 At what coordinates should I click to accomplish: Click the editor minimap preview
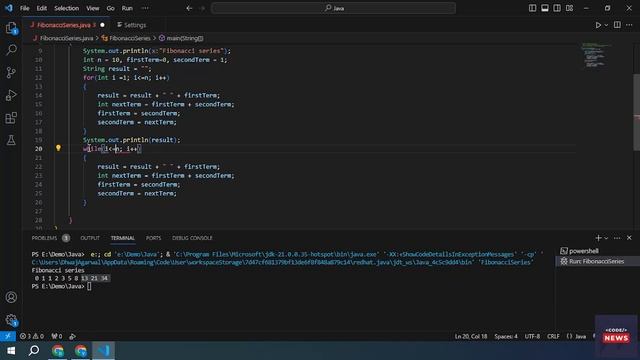pos(595,55)
